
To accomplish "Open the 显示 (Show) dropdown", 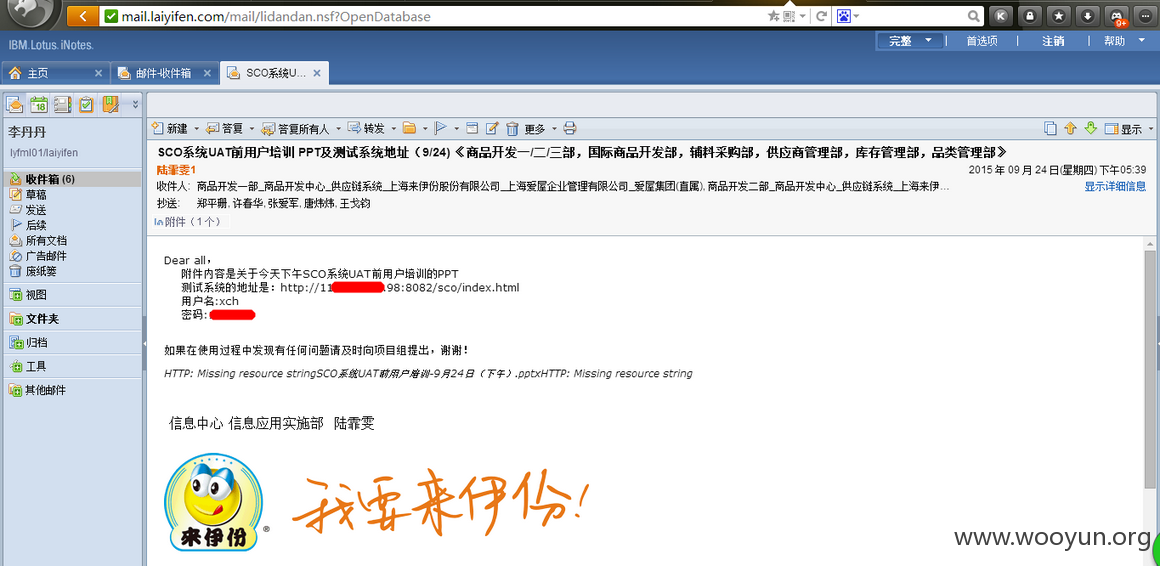I will tap(1129, 129).
